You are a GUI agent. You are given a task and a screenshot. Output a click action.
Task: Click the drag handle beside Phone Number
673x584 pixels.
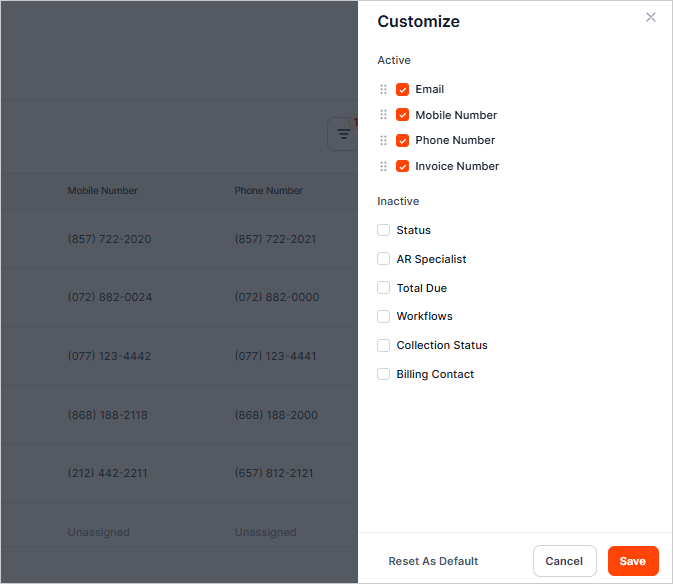383,140
